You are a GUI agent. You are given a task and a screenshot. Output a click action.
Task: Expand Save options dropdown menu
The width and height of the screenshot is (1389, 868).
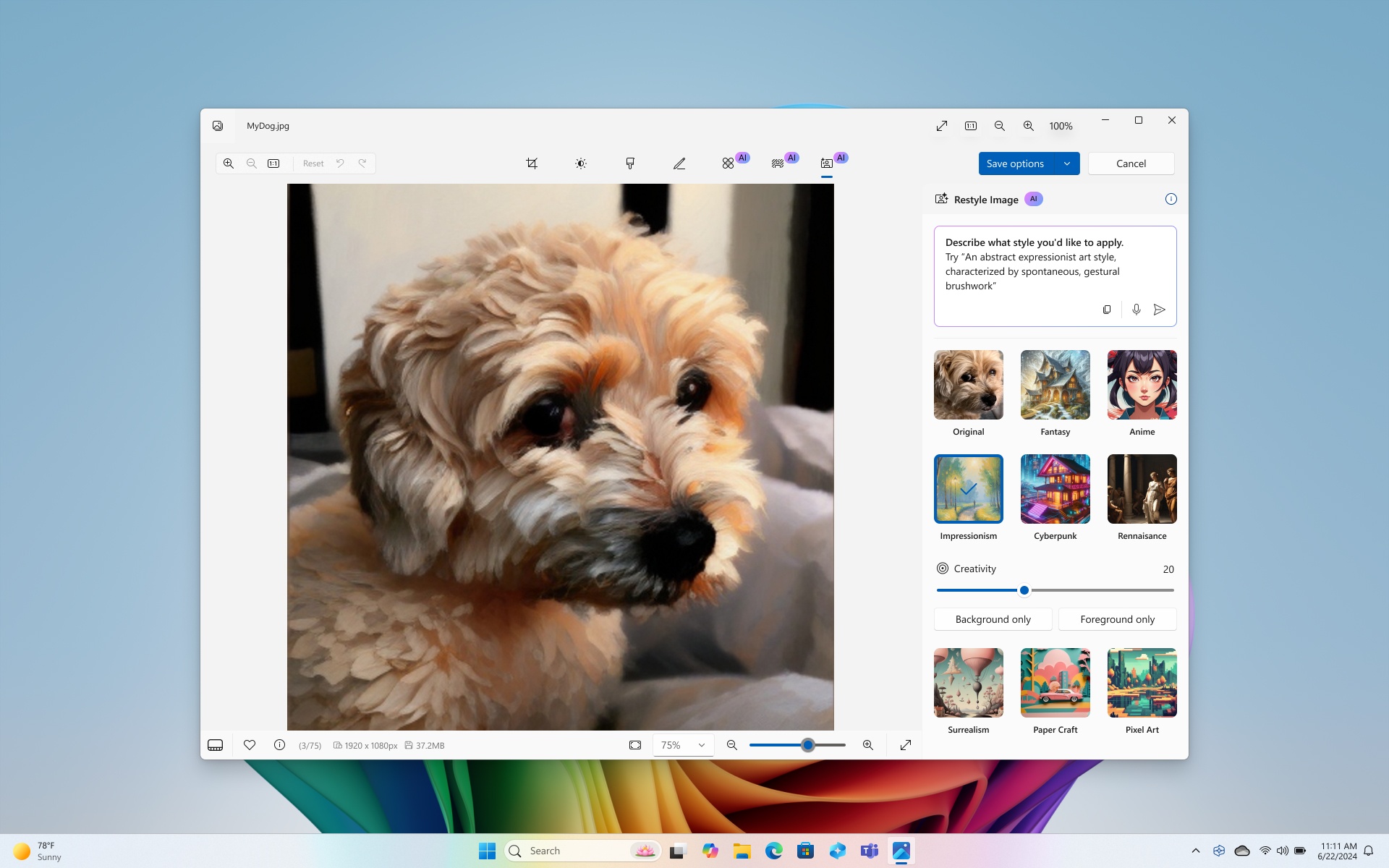coord(1067,163)
